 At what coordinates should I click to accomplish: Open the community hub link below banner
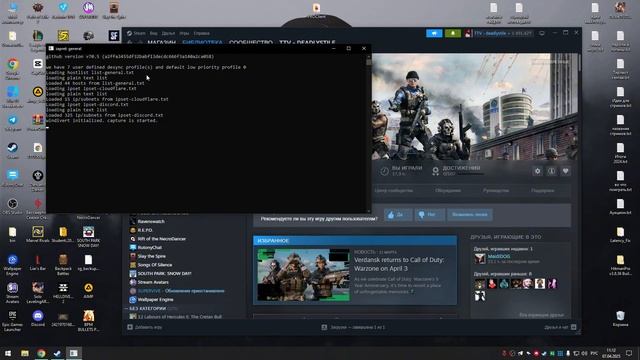pyautogui.click(x=393, y=191)
